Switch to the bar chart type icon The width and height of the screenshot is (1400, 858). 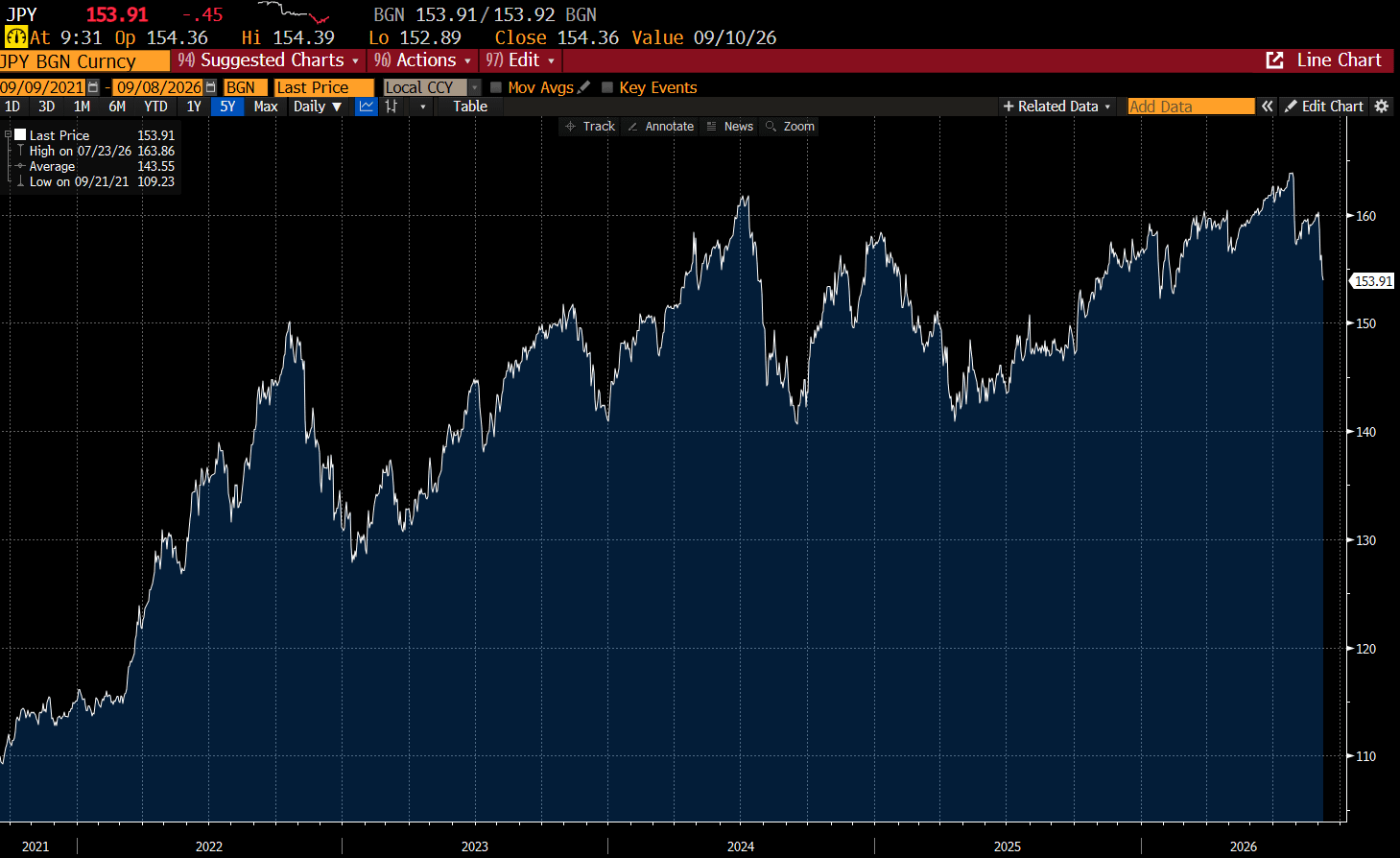392,107
